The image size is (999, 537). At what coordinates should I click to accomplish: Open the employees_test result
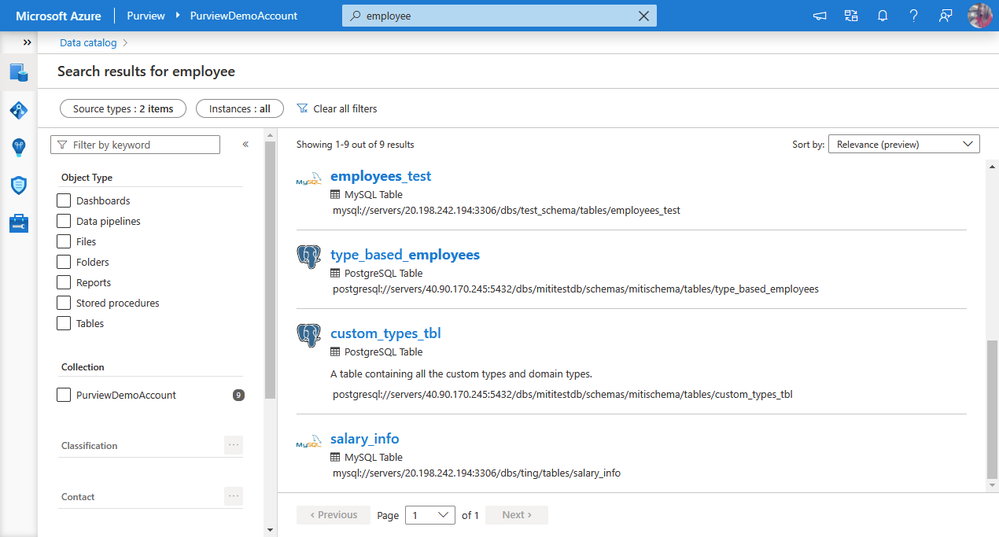pyautogui.click(x=380, y=176)
